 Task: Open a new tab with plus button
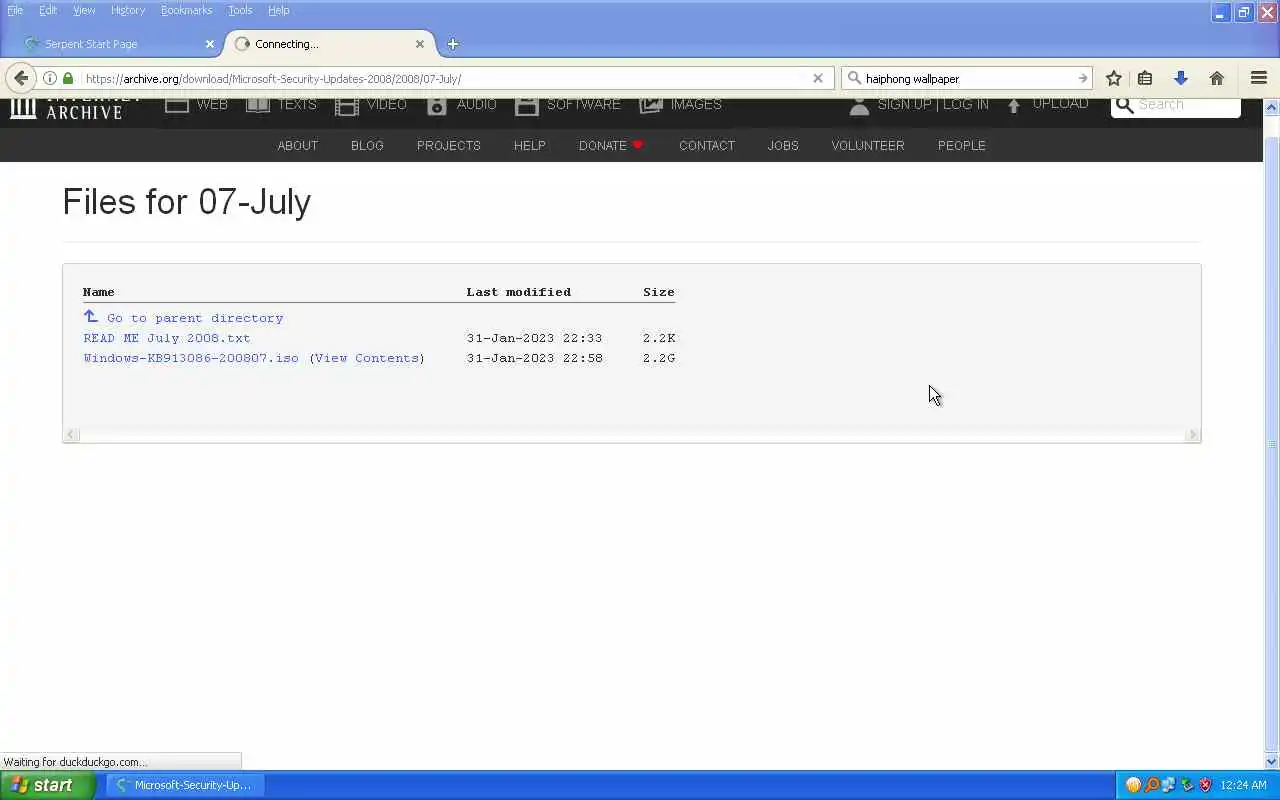tap(452, 44)
